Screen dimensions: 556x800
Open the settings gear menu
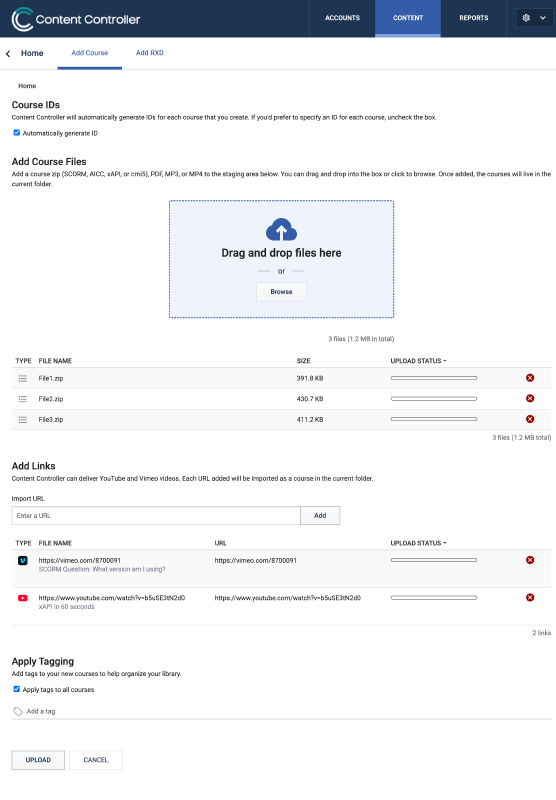(526, 18)
